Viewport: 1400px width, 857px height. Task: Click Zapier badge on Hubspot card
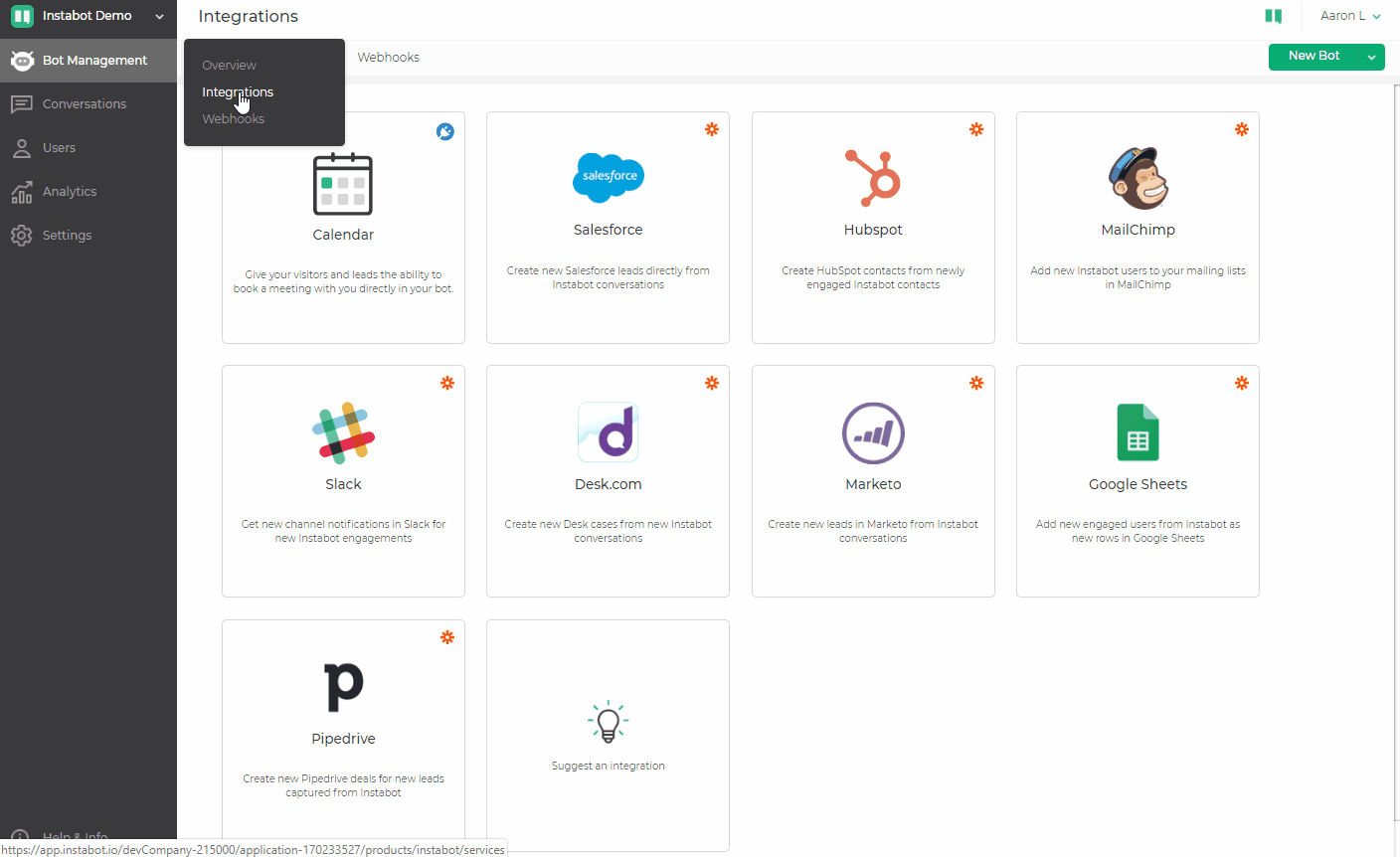coord(976,129)
